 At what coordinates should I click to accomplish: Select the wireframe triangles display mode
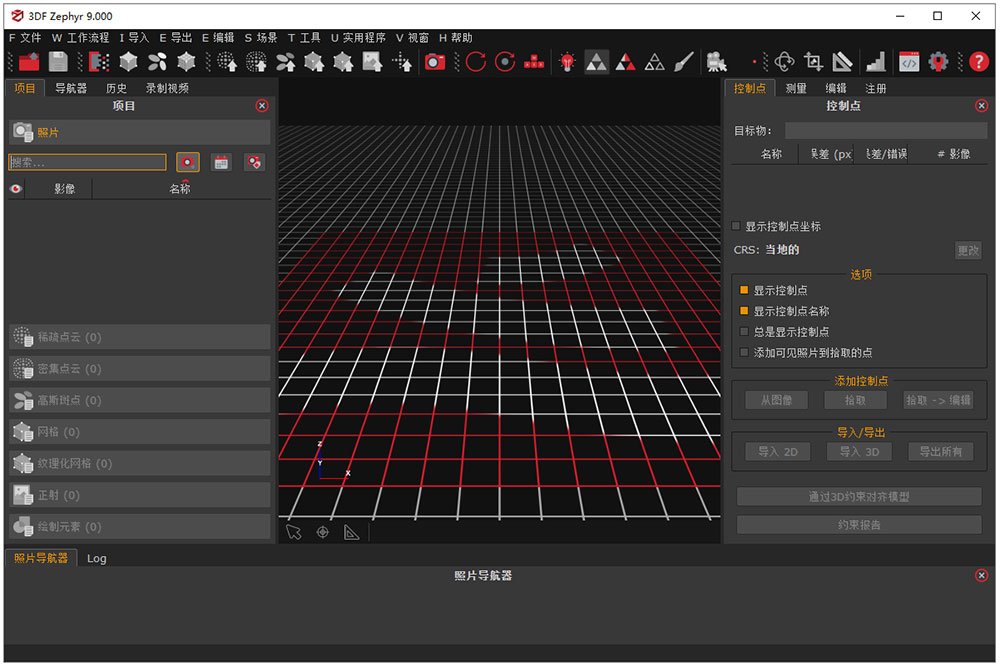654,62
